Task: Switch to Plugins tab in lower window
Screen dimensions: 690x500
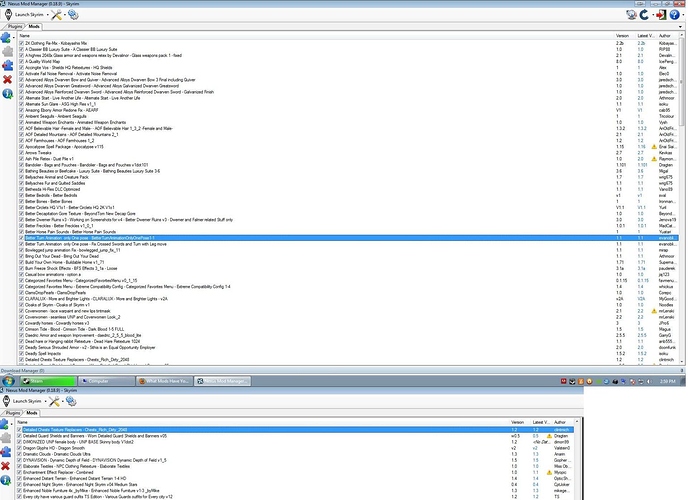Action: (12, 413)
